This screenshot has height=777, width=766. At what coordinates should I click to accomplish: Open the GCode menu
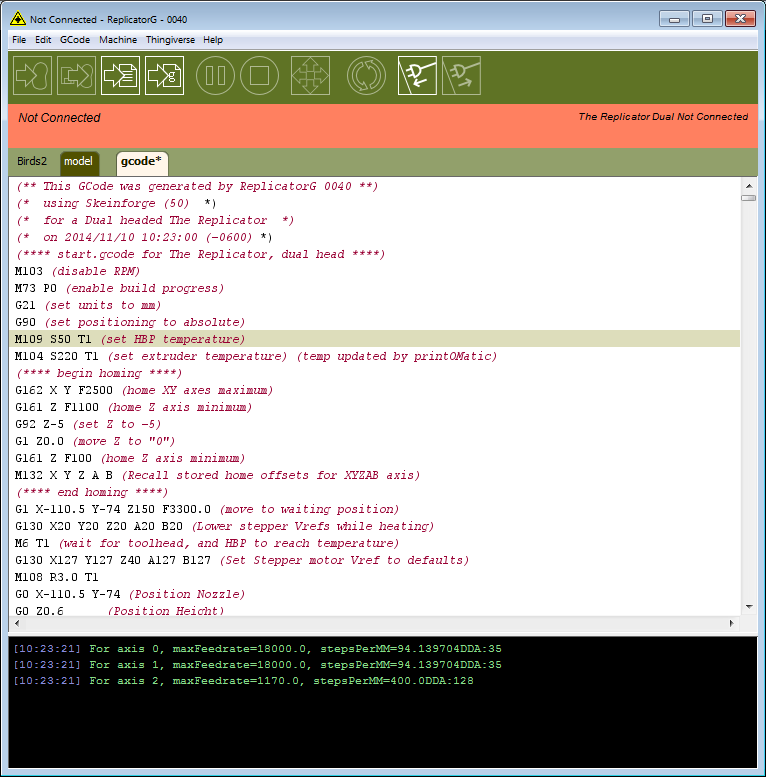click(75, 40)
